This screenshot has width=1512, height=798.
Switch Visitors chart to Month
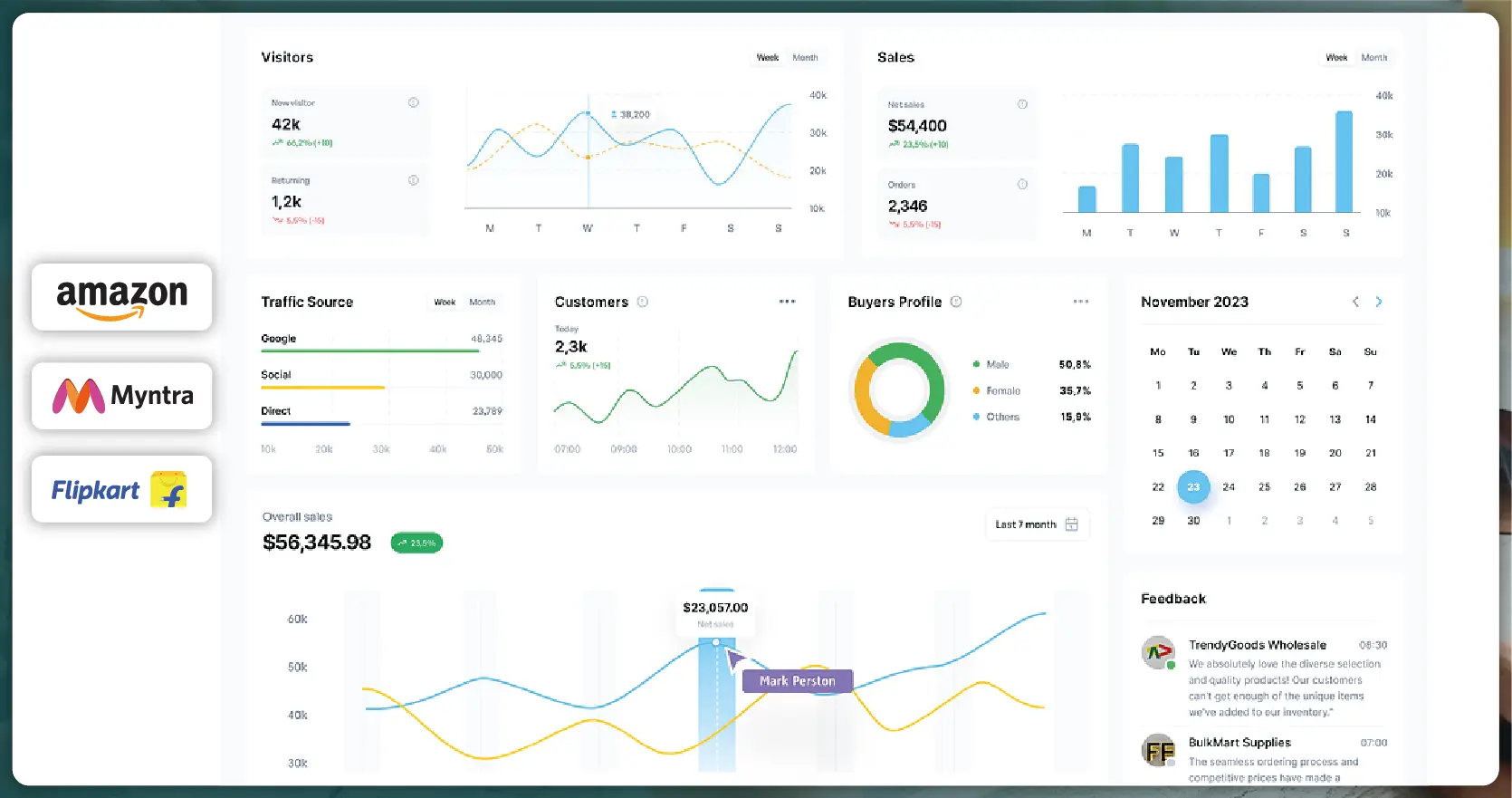[805, 57]
